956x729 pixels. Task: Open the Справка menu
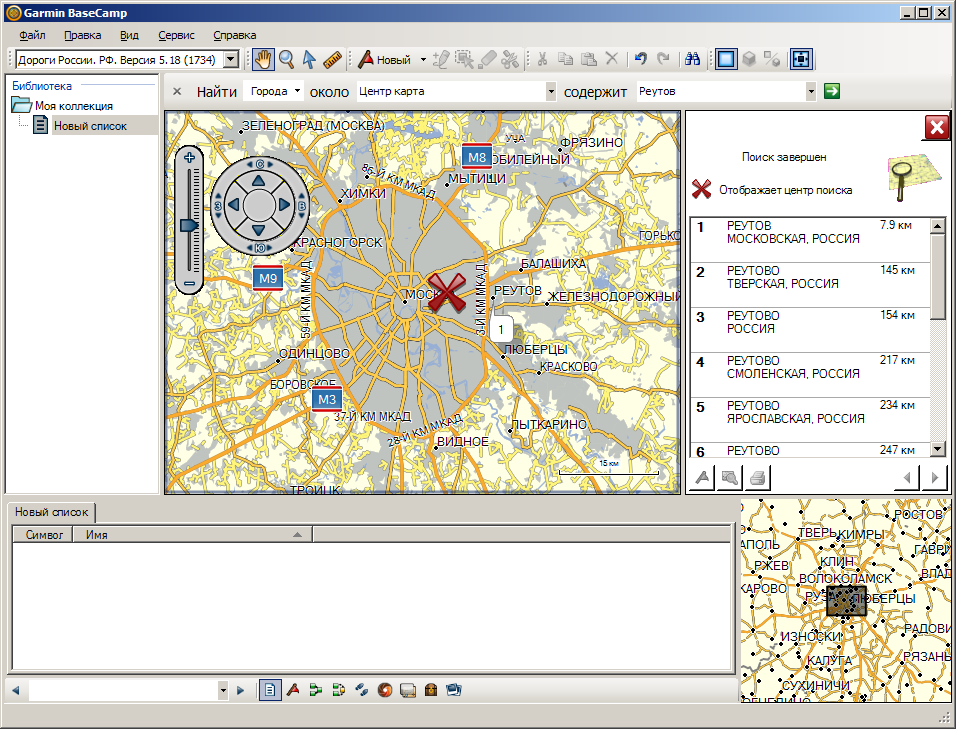(x=234, y=35)
